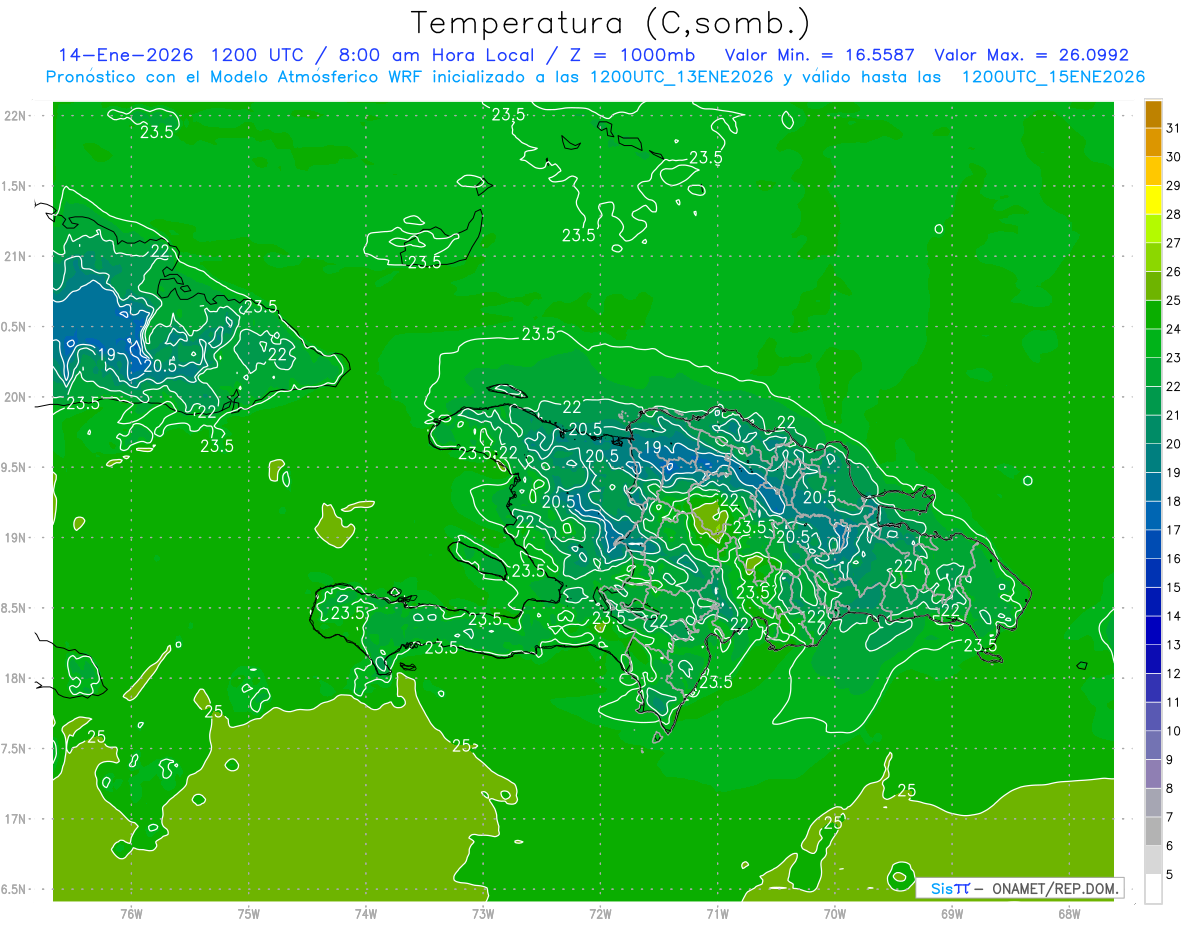
Task: Click the purple swatch between 8 and 9
Action: pyautogui.click(x=1153, y=774)
